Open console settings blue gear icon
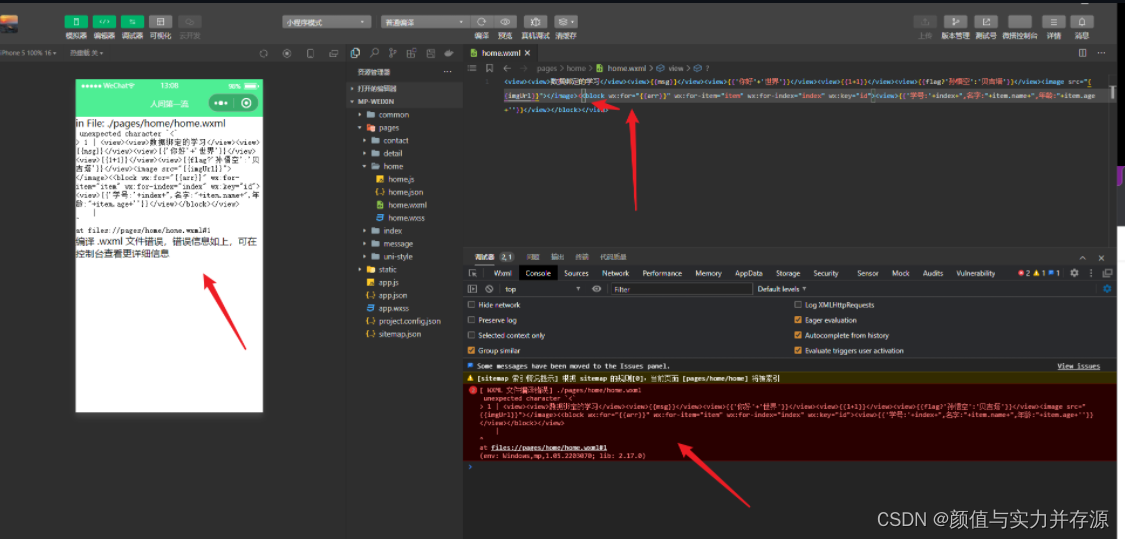The width and height of the screenshot is (1125, 539). click(x=1107, y=289)
